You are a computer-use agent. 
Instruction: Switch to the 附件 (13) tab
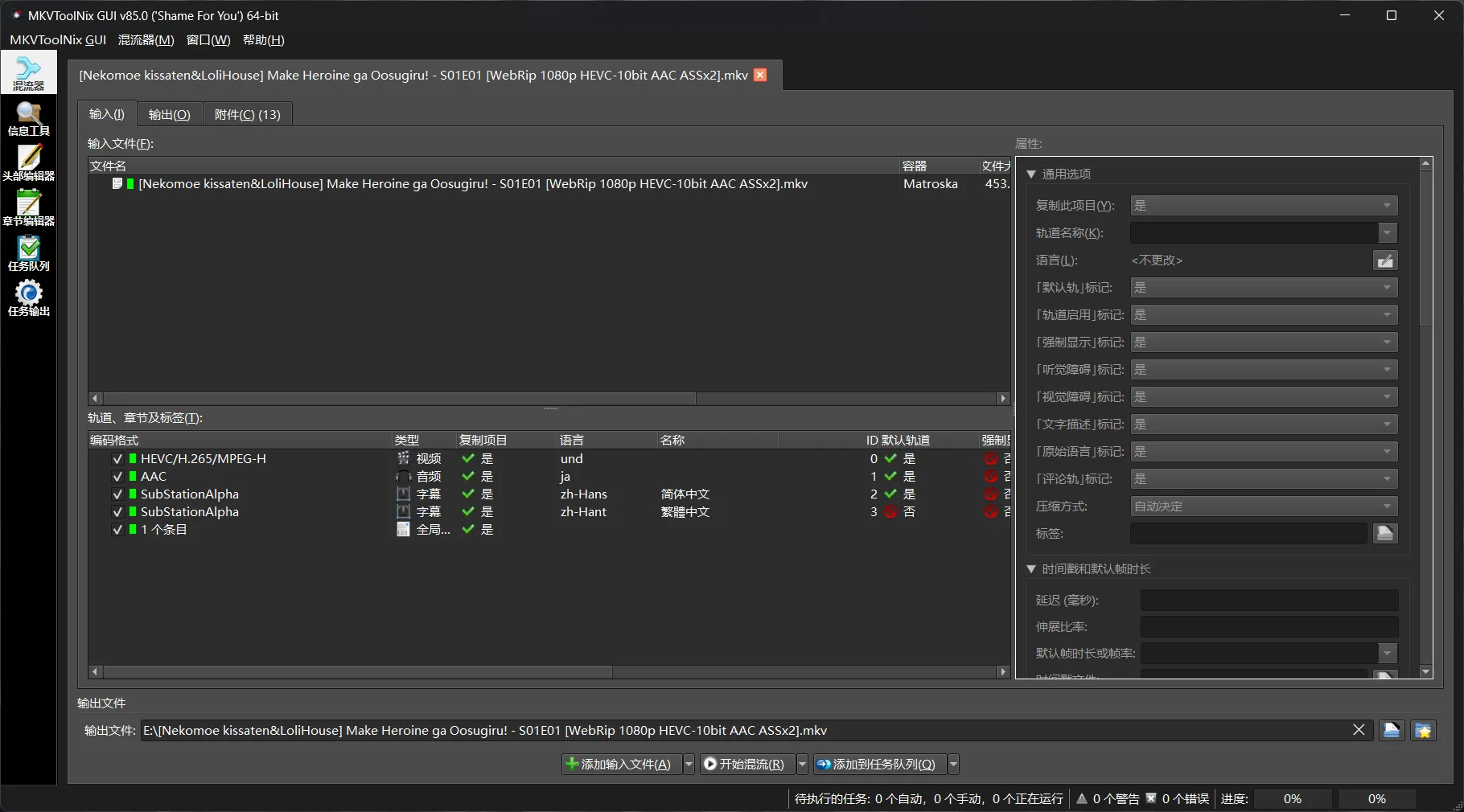[x=247, y=114]
